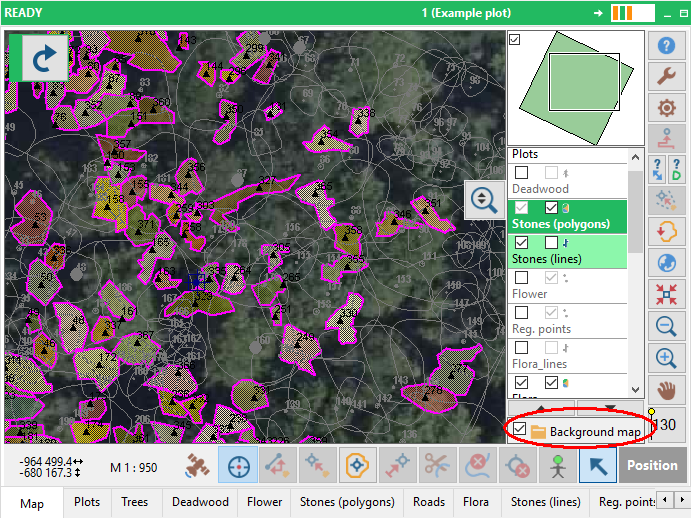Click the Position button
Screen dimensions: 691x518
(x=652, y=465)
